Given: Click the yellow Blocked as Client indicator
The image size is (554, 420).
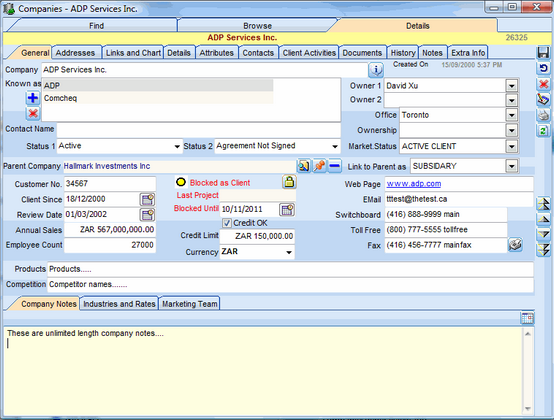Looking at the screenshot, I should 181,182.
